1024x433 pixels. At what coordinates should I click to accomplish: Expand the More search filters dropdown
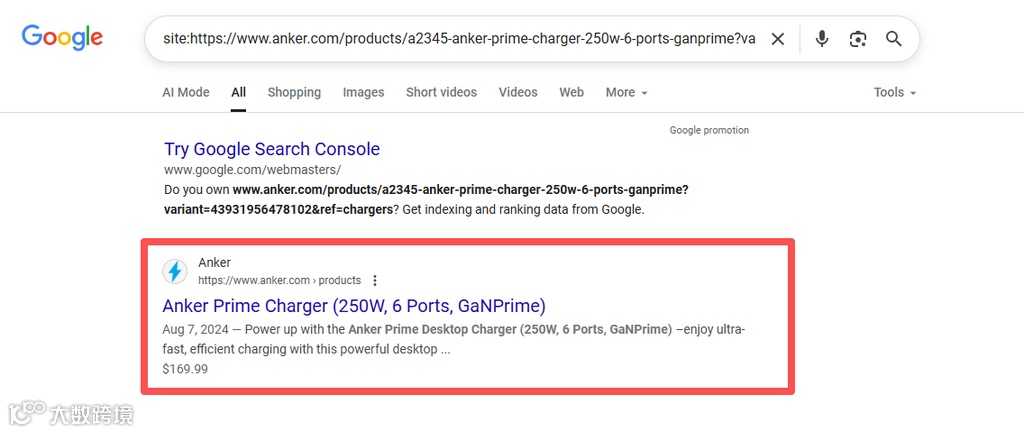(626, 92)
